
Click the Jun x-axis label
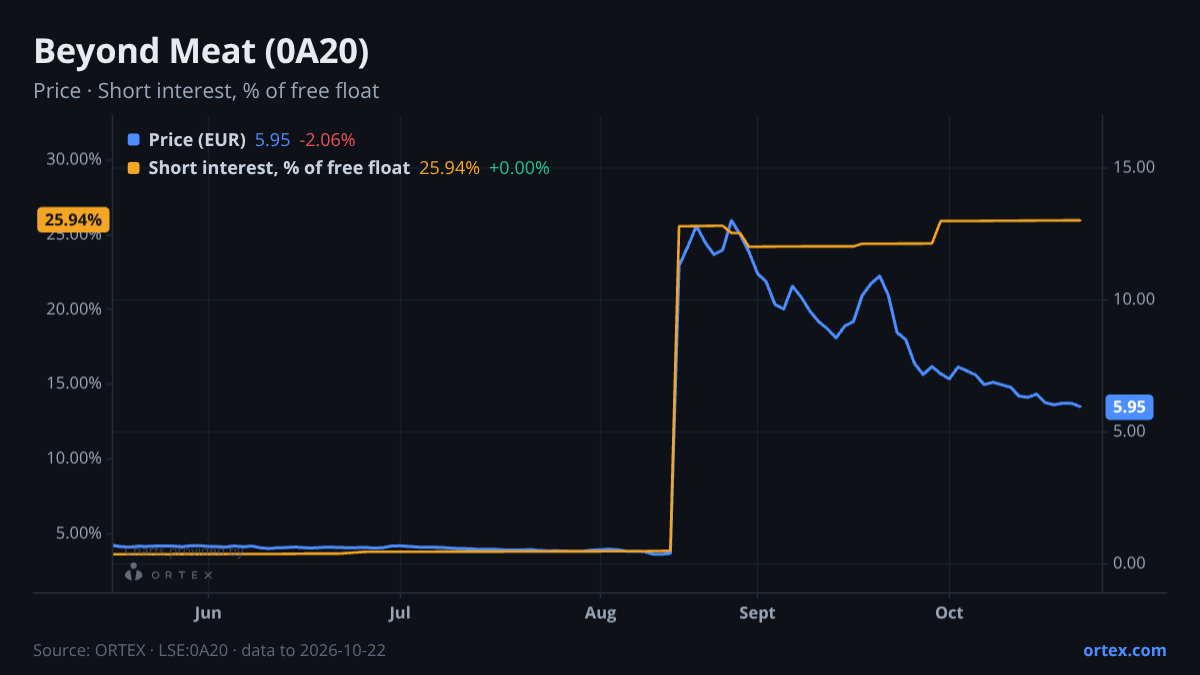[208, 613]
